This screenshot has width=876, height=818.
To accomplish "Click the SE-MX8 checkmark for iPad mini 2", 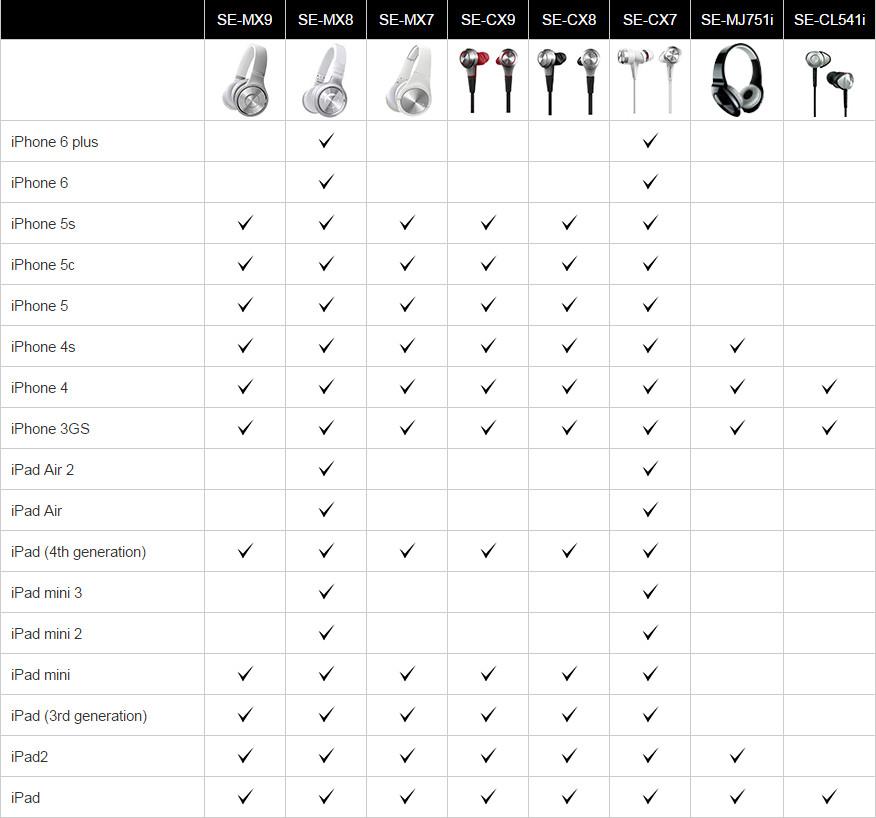I will tap(326, 632).
